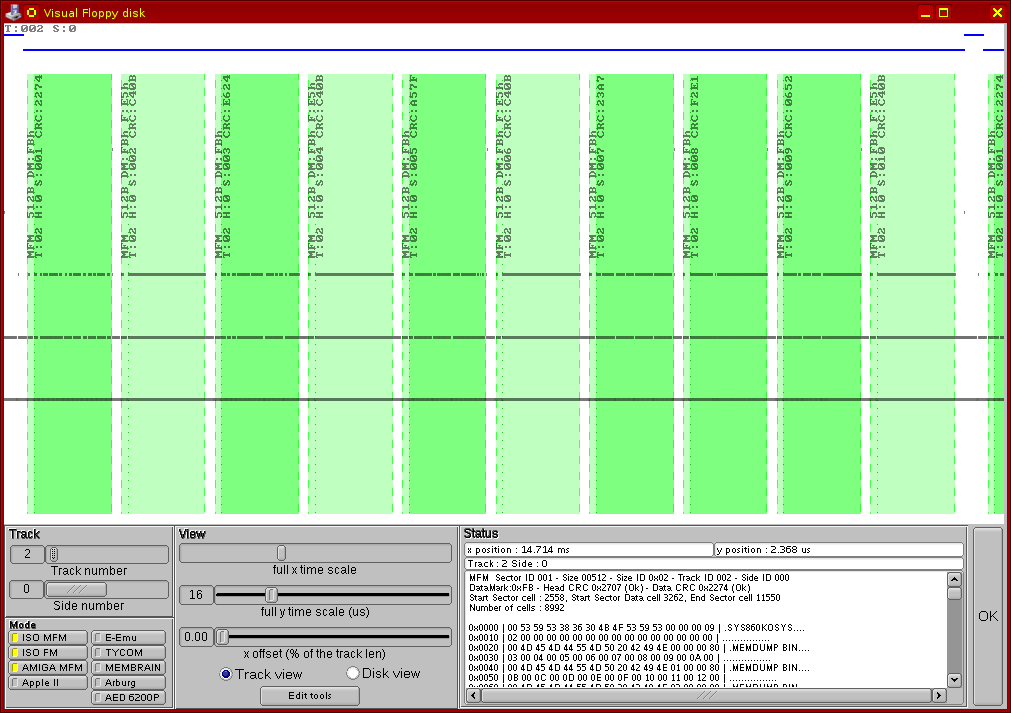Image resolution: width=1011 pixels, height=713 pixels.
Task: Enable Apple II mode
Action: 48,683
